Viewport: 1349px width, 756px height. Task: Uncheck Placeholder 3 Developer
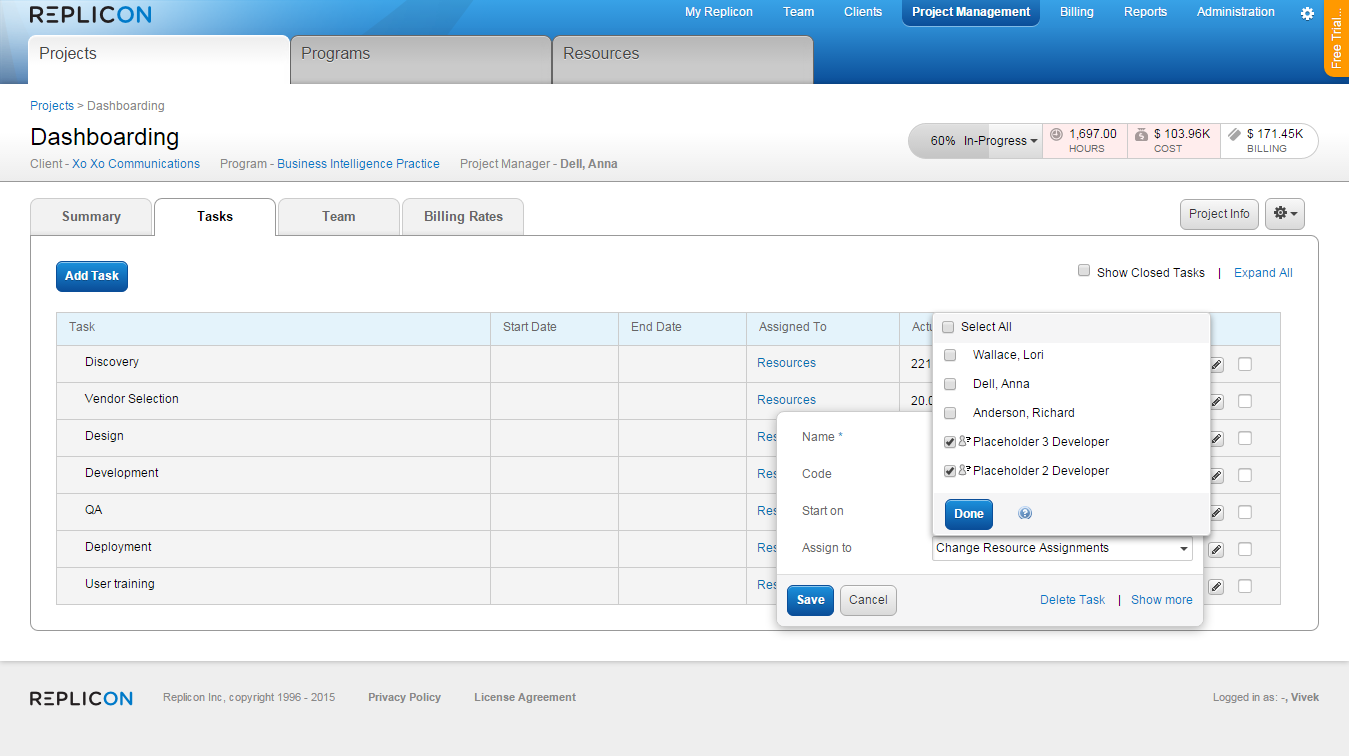tap(948, 441)
